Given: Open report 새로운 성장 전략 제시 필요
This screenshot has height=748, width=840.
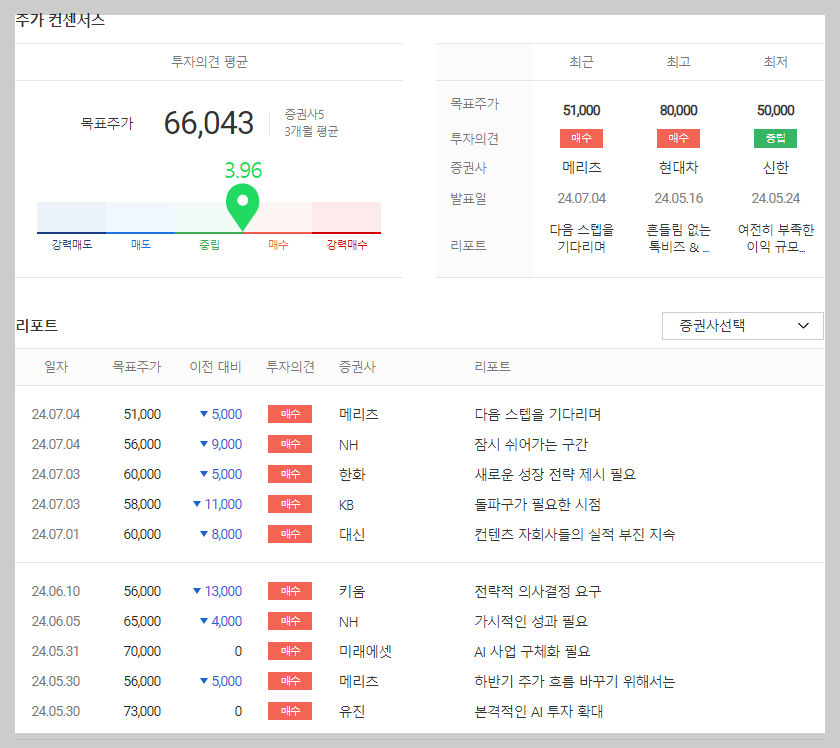Looking at the screenshot, I should (555, 474).
